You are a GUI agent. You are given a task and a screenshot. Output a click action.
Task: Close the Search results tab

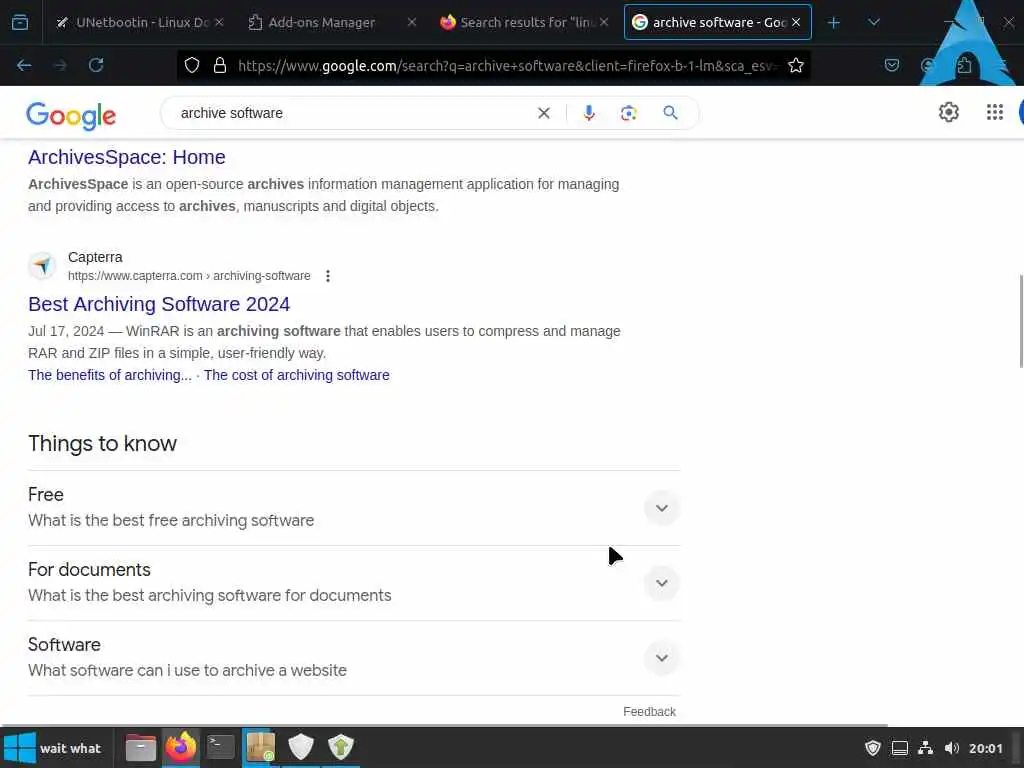click(x=604, y=22)
